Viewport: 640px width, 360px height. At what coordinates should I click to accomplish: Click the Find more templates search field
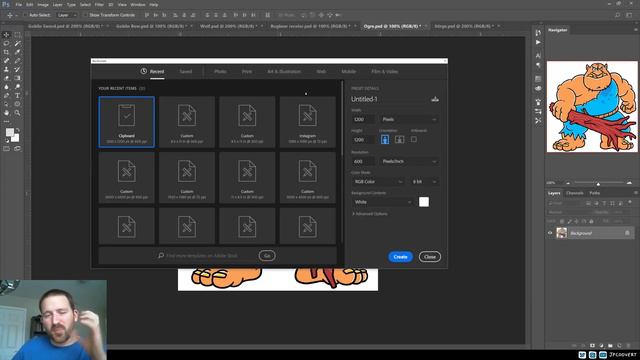click(206, 256)
